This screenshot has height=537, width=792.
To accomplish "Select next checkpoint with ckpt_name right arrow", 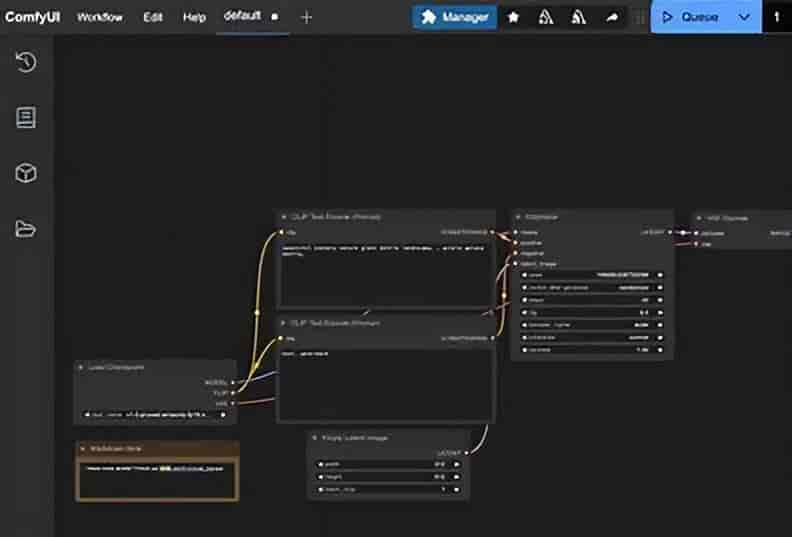I will 223,415.
